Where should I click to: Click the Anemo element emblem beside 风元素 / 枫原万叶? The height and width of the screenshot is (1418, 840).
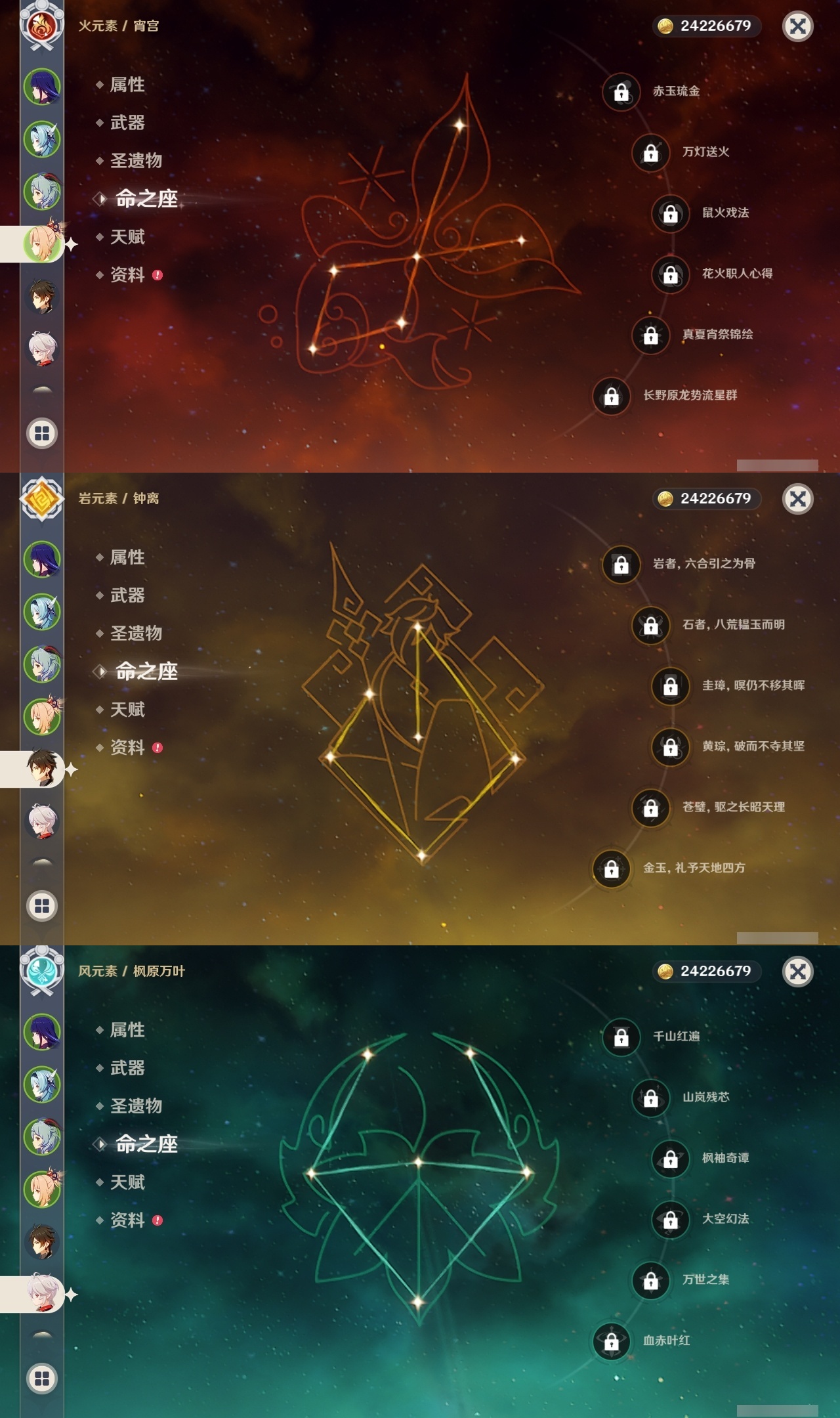tap(42, 972)
